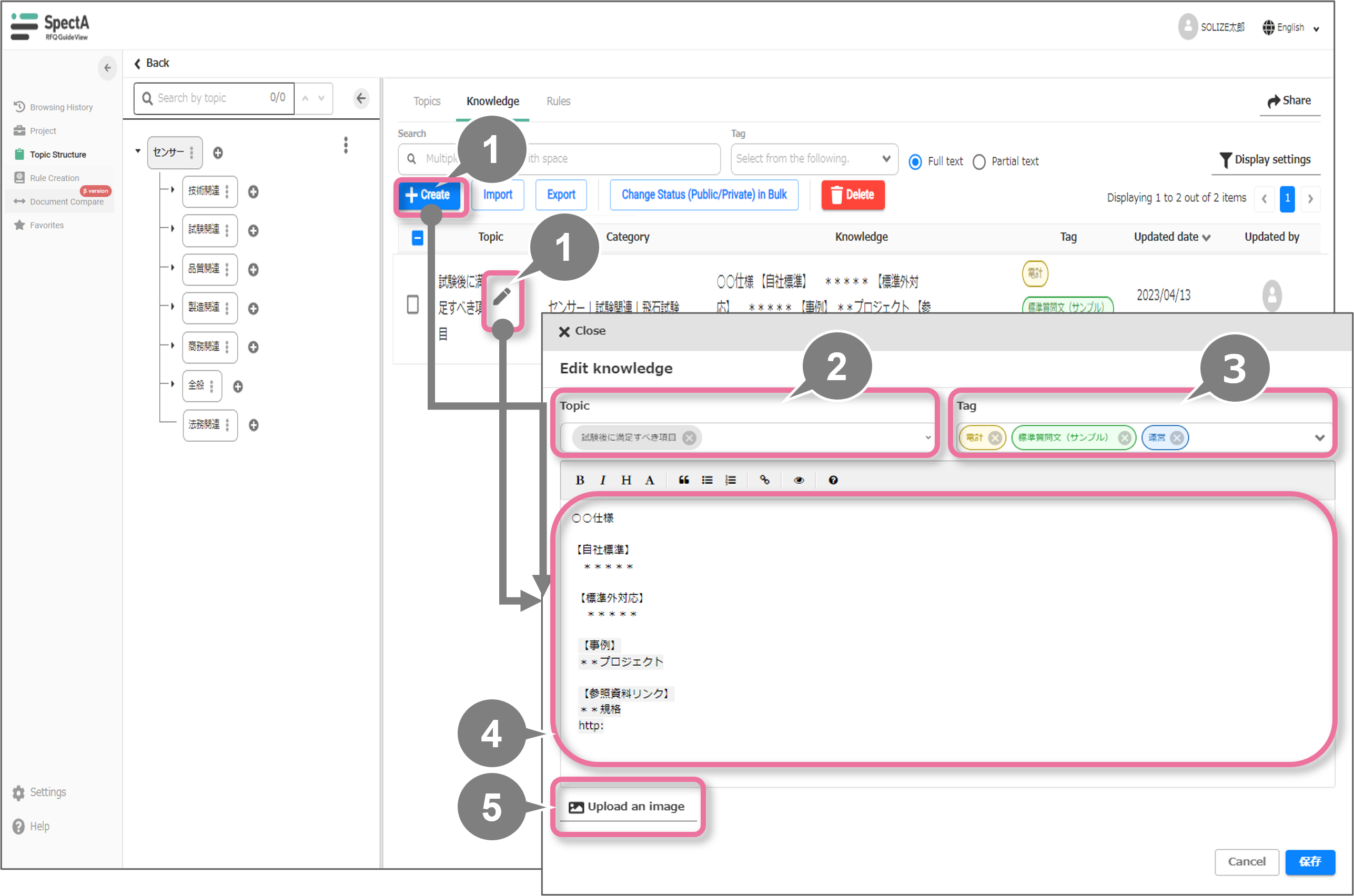The width and height of the screenshot is (1354, 896).
Task: Expand the 技術関連 tree node
Action: click(173, 190)
